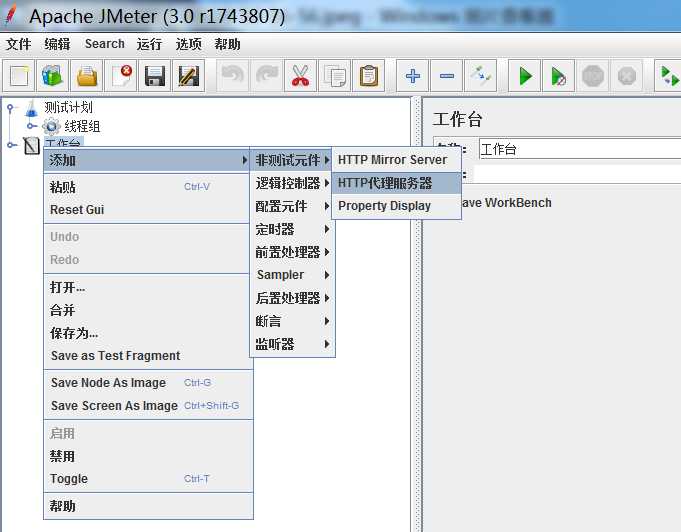Click the Expand all plus icon
This screenshot has height=532, width=681.
tap(413, 76)
